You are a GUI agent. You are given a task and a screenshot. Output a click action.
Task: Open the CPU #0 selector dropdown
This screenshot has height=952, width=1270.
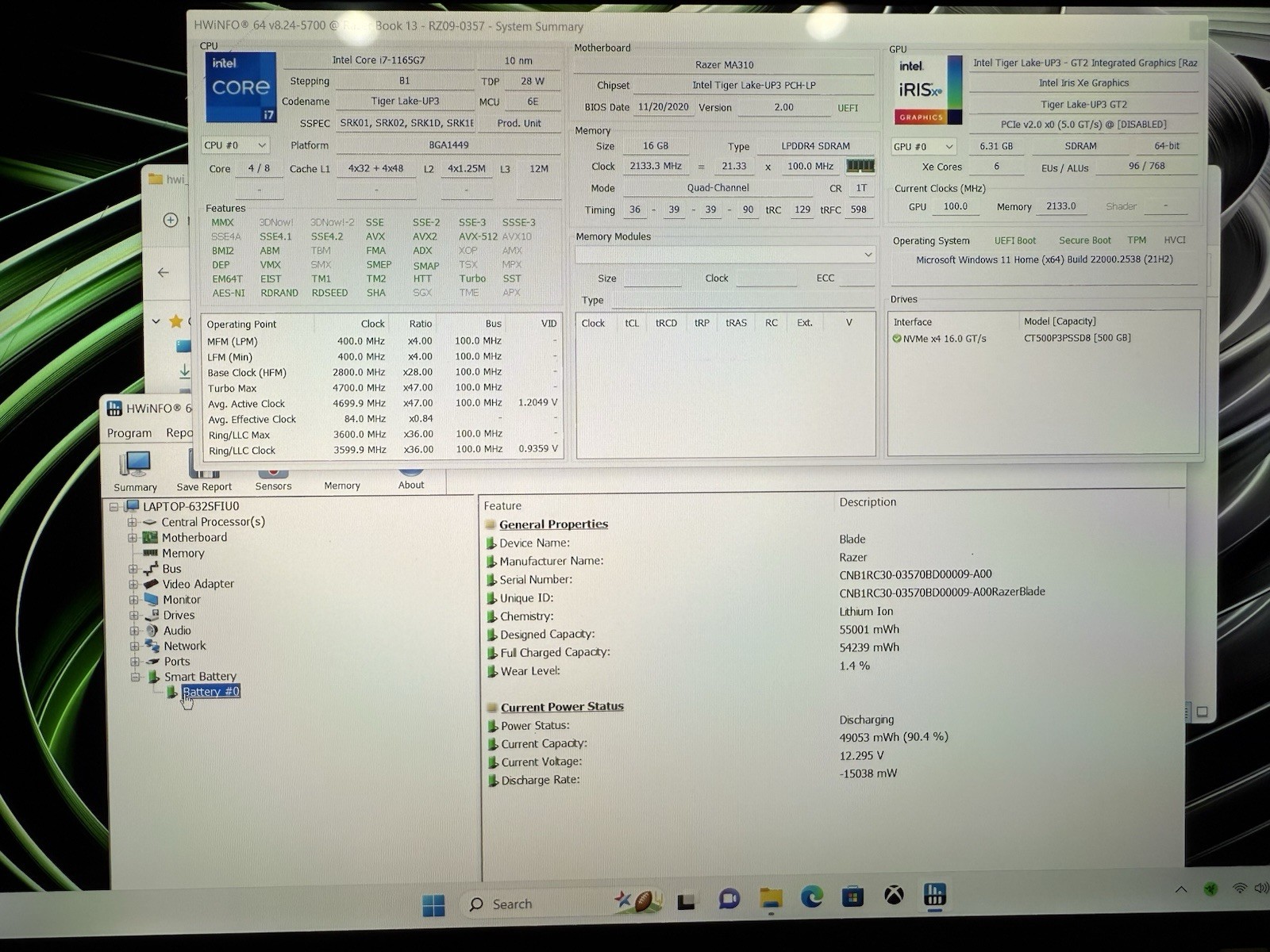click(x=235, y=145)
